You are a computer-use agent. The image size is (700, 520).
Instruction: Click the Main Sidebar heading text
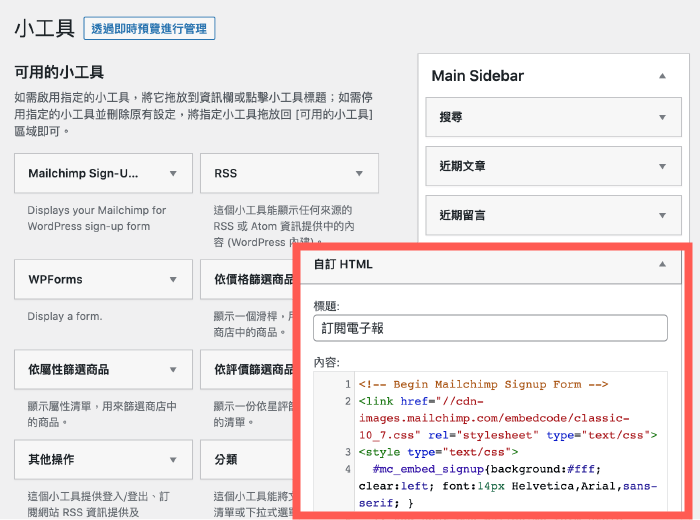pos(477,76)
